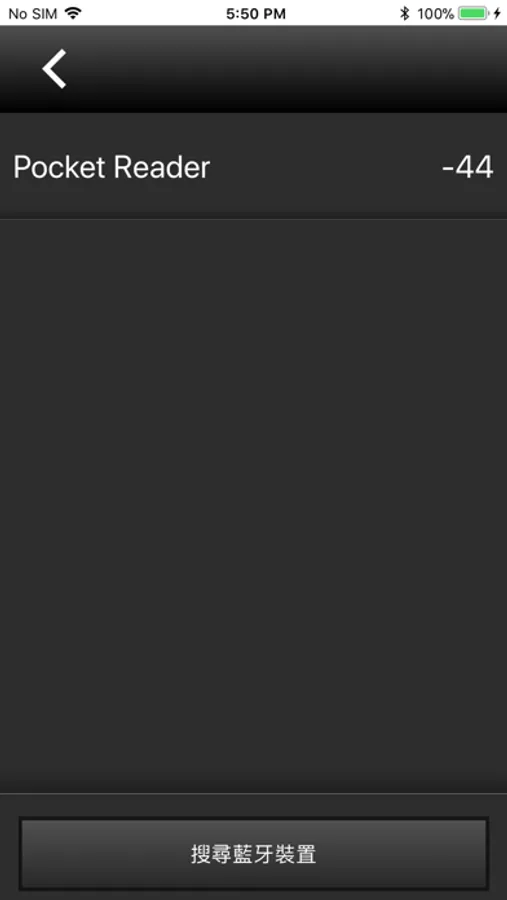Tap the back arrow icon

point(54,69)
